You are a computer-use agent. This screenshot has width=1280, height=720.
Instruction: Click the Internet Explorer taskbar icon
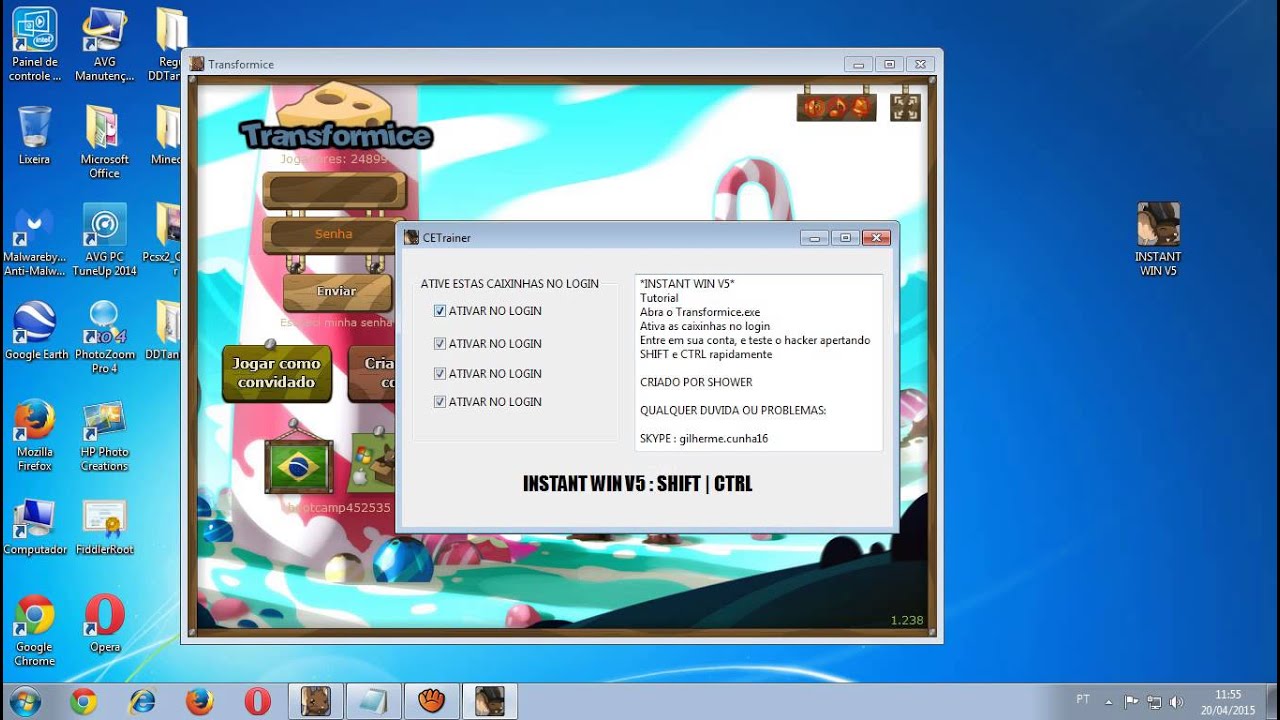tap(141, 702)
